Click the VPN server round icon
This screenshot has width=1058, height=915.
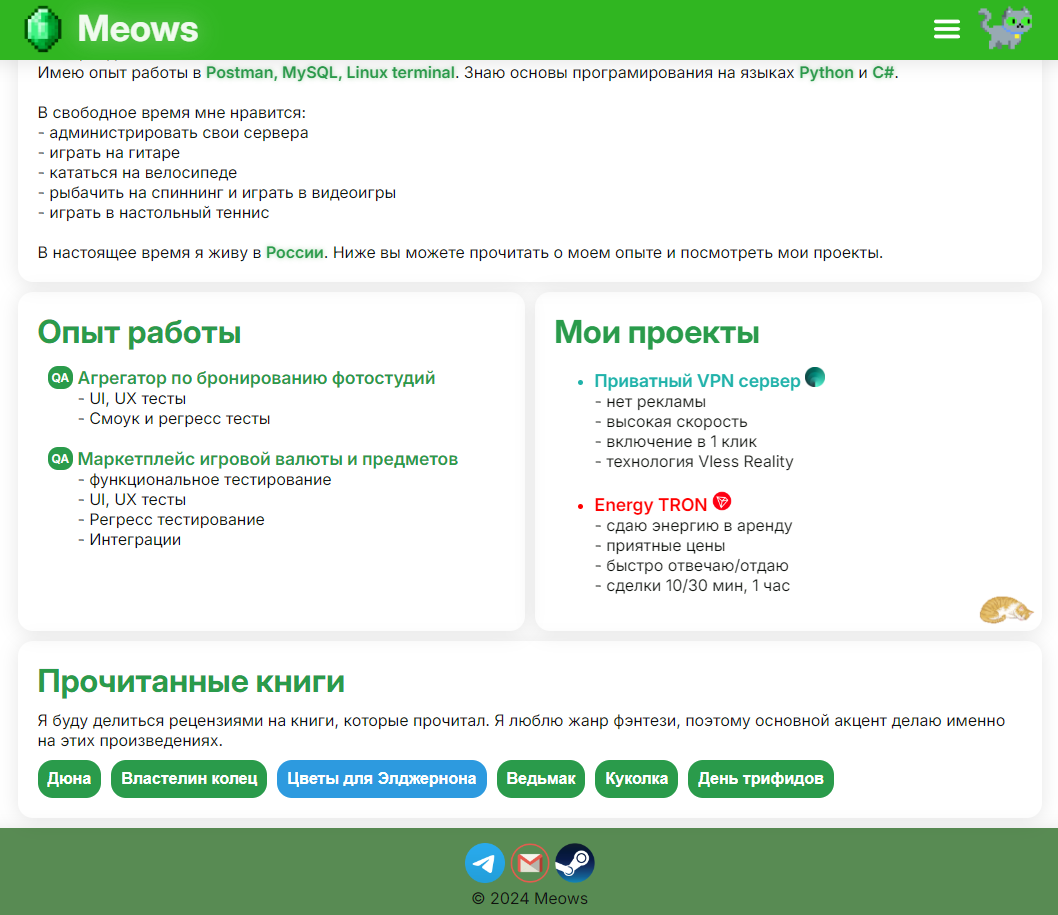[x=815, y=377]
